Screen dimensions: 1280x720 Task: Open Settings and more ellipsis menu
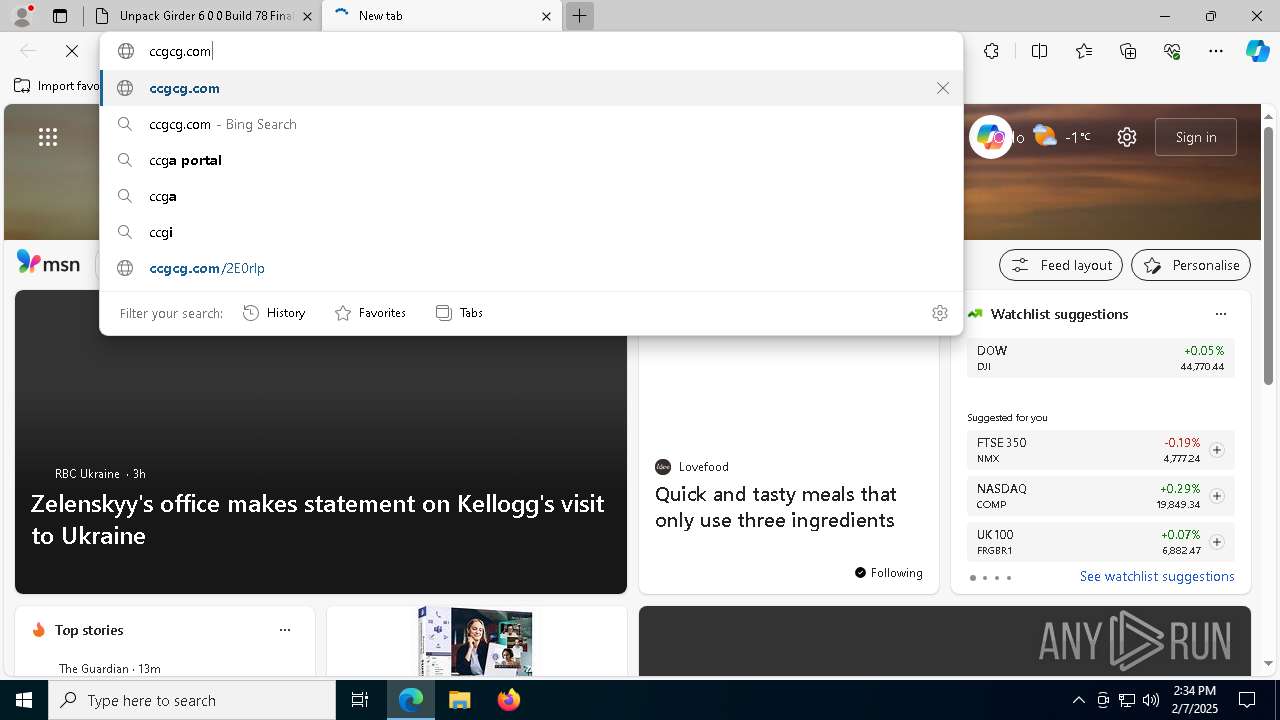point(1216,51)
